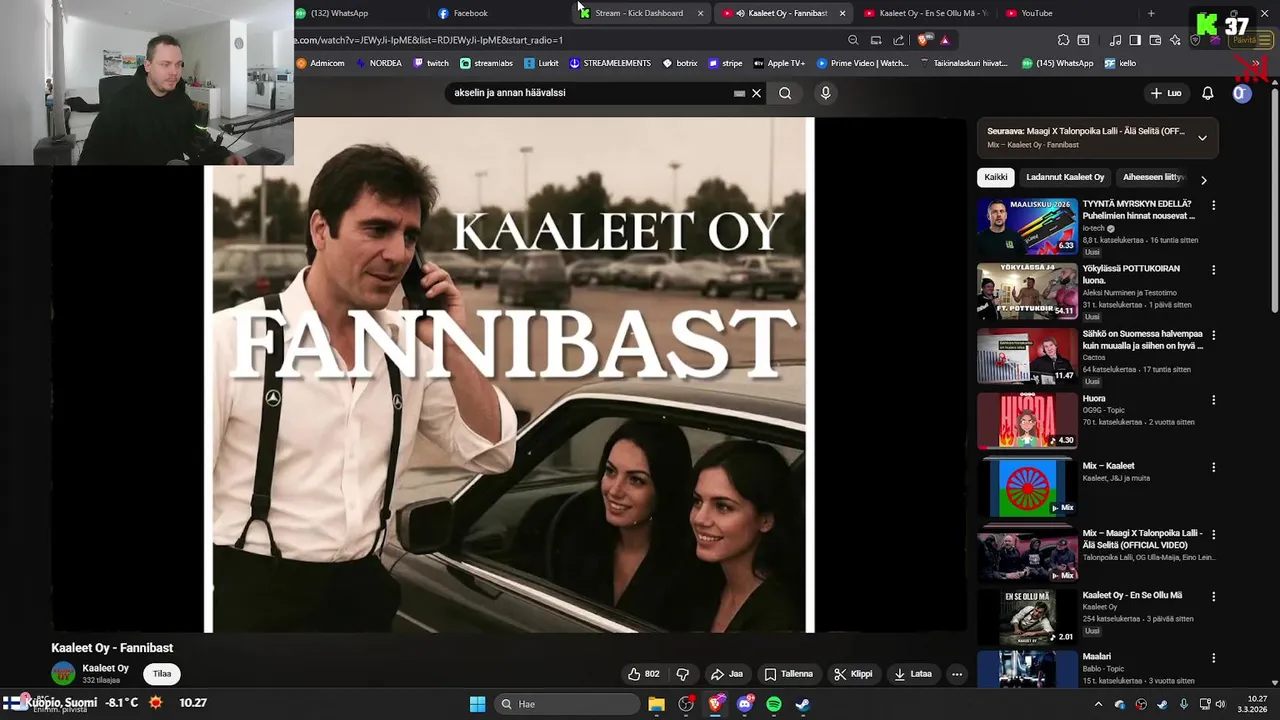Click YouTube search field with akselin text
The width and height of the screenshot is (1280, 720).
click(590, 93)
